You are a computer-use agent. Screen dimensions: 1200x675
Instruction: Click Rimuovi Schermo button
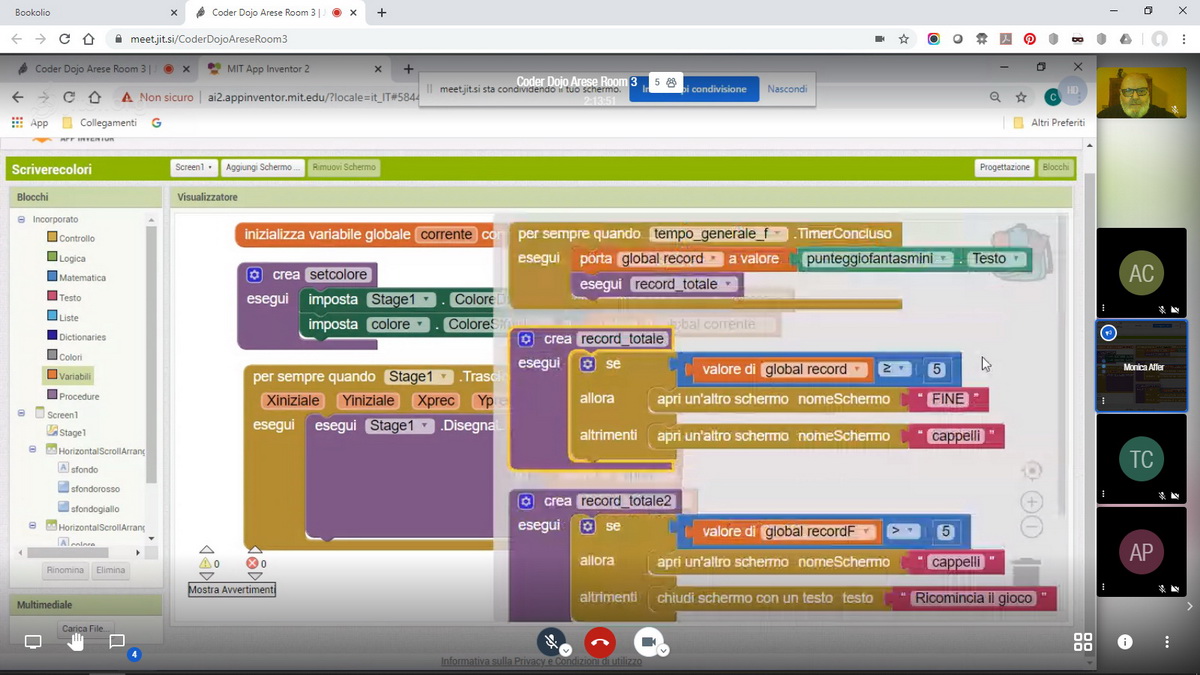point(344,167)
